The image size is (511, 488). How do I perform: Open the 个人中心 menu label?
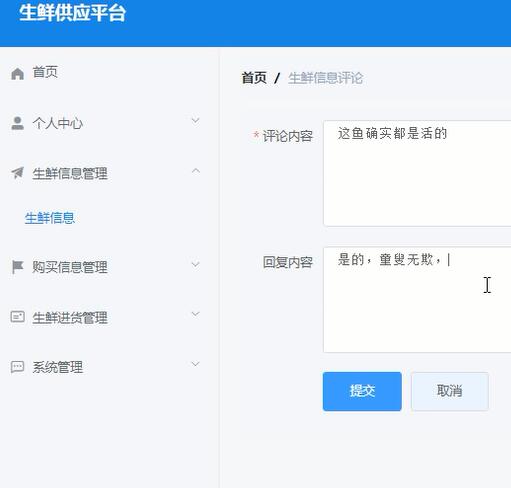(58, 123)
